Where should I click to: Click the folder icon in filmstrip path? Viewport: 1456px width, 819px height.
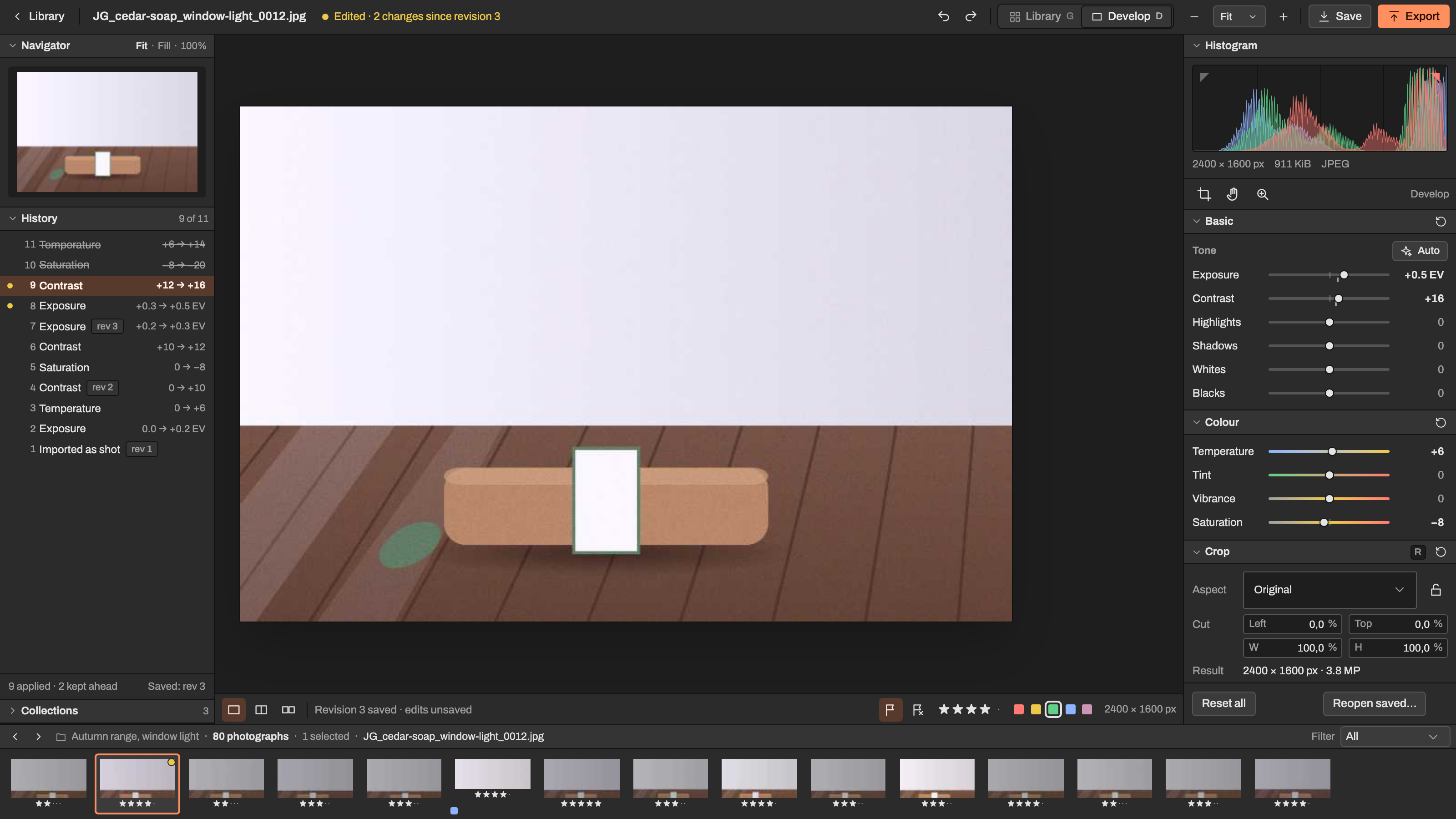coord(61,737)
